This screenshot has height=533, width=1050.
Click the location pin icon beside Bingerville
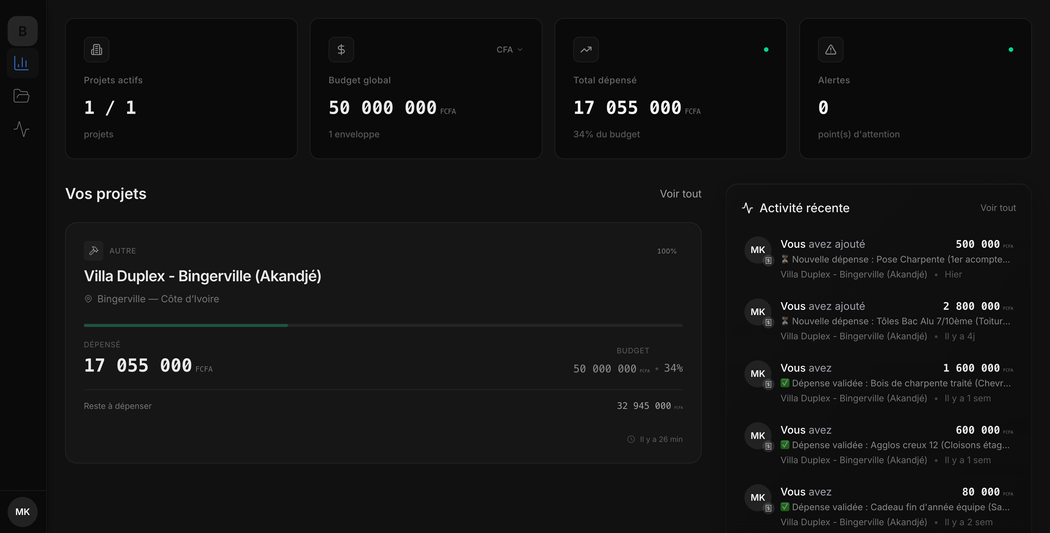pos(88,299)
